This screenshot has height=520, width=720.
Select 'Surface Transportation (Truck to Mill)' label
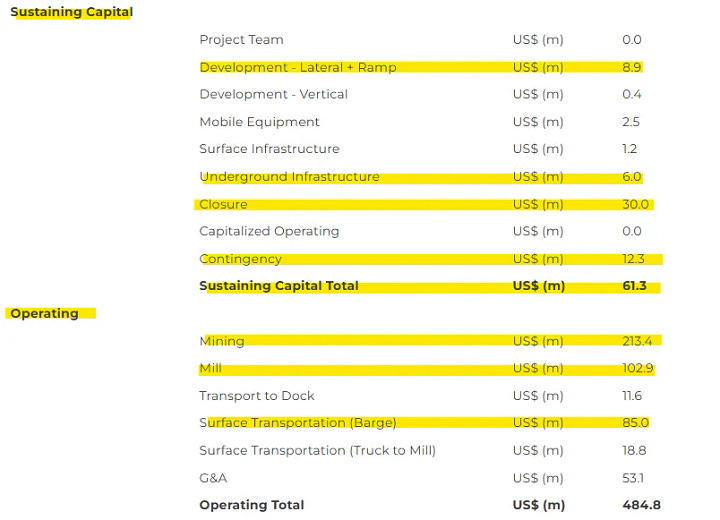(317, 450)
